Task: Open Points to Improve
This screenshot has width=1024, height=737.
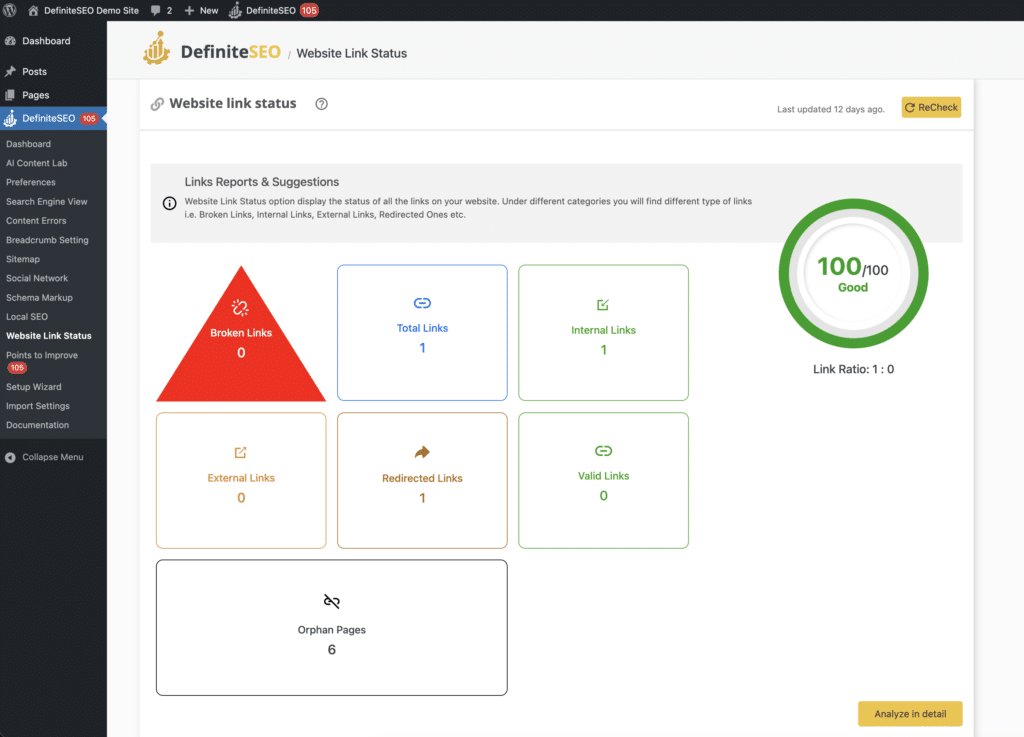Action: point(42,355)
